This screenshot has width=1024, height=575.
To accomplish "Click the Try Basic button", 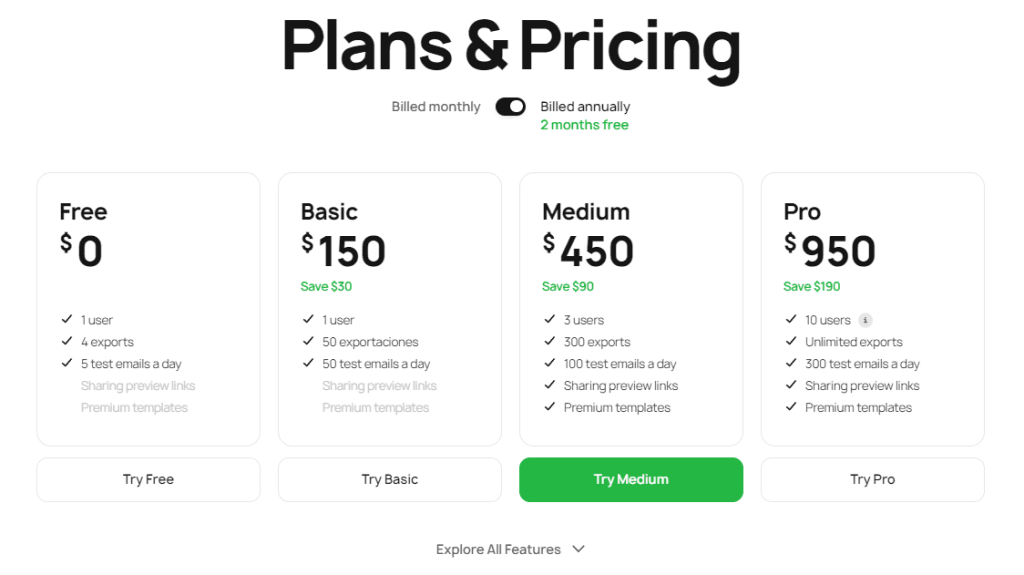I will click(x=390, y=480).
